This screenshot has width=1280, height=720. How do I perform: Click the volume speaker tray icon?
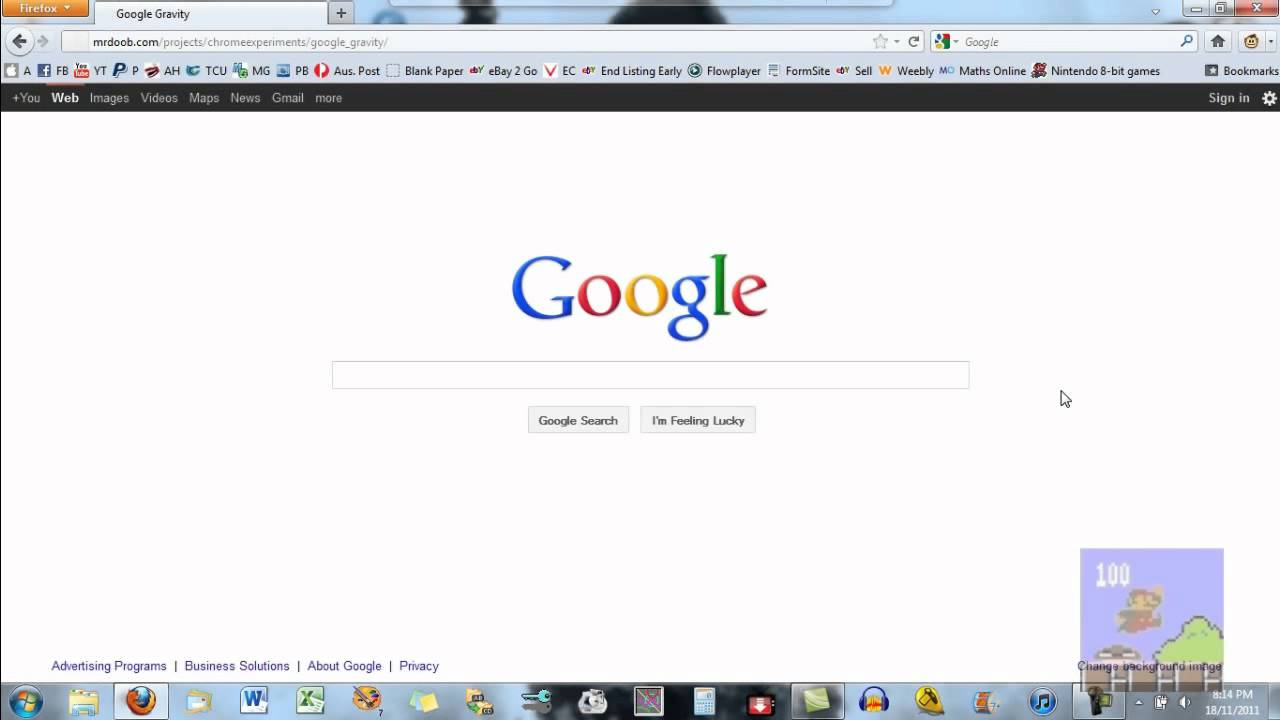pyautogui.click(x=1183, y=702)
